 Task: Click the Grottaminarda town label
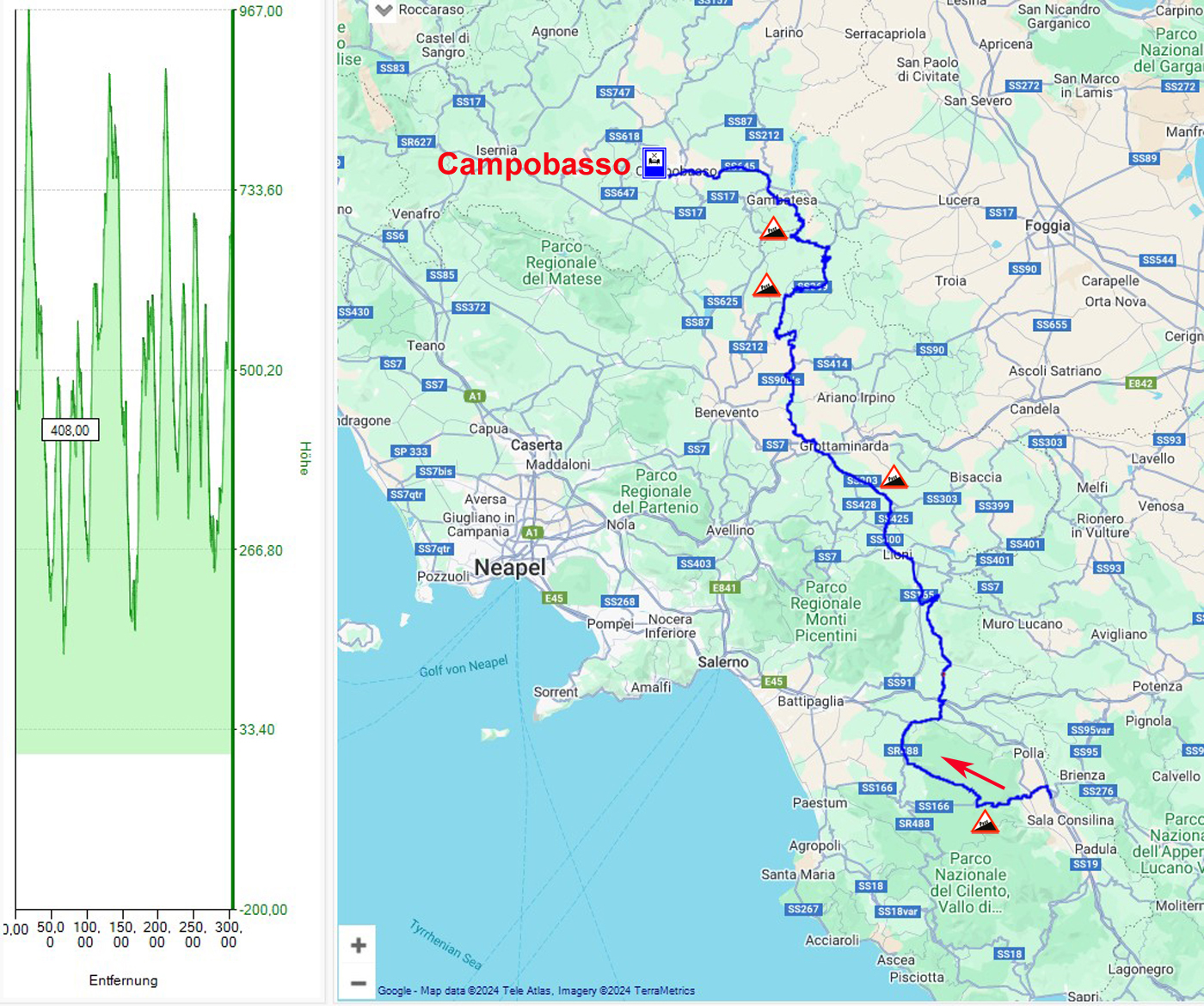coord(845,445)
